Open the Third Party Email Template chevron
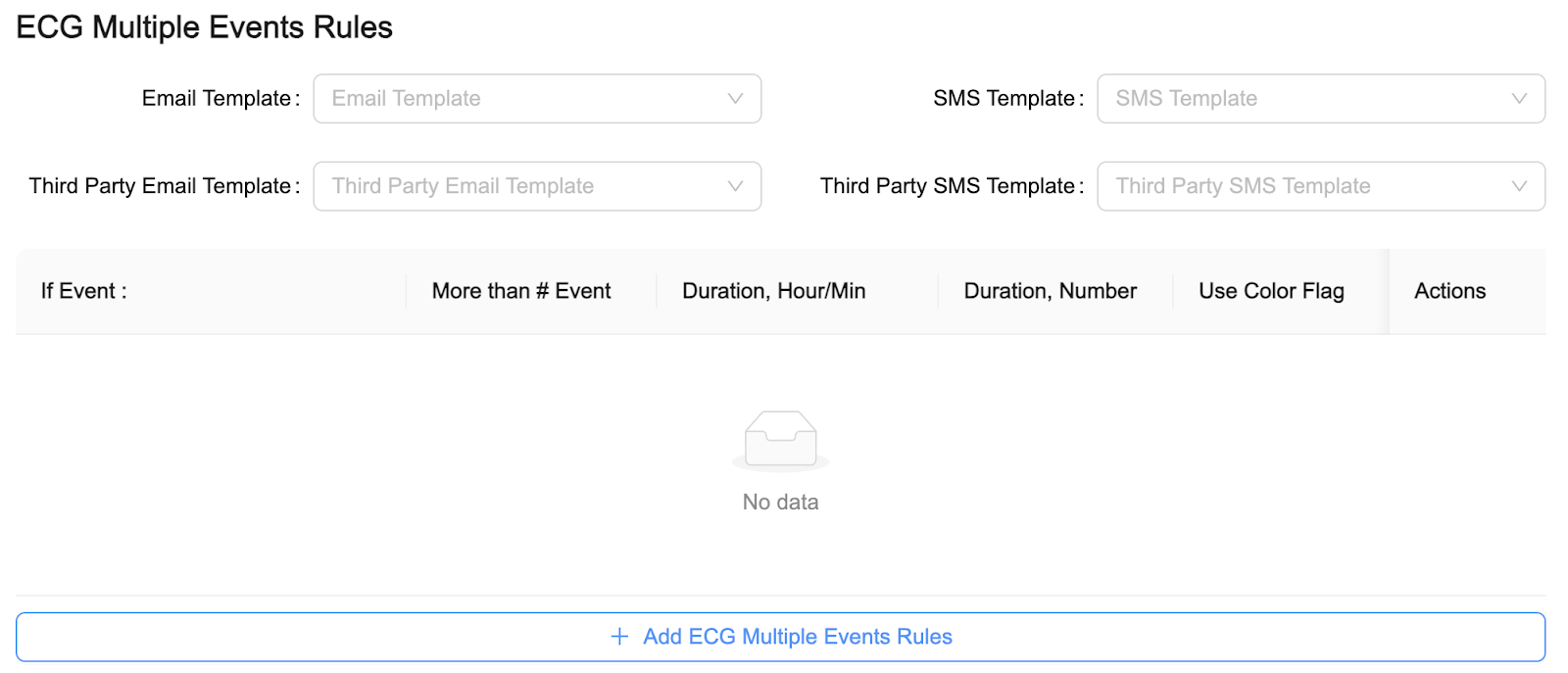Viewport: 1568px width, 673px height. pos(735,186)
